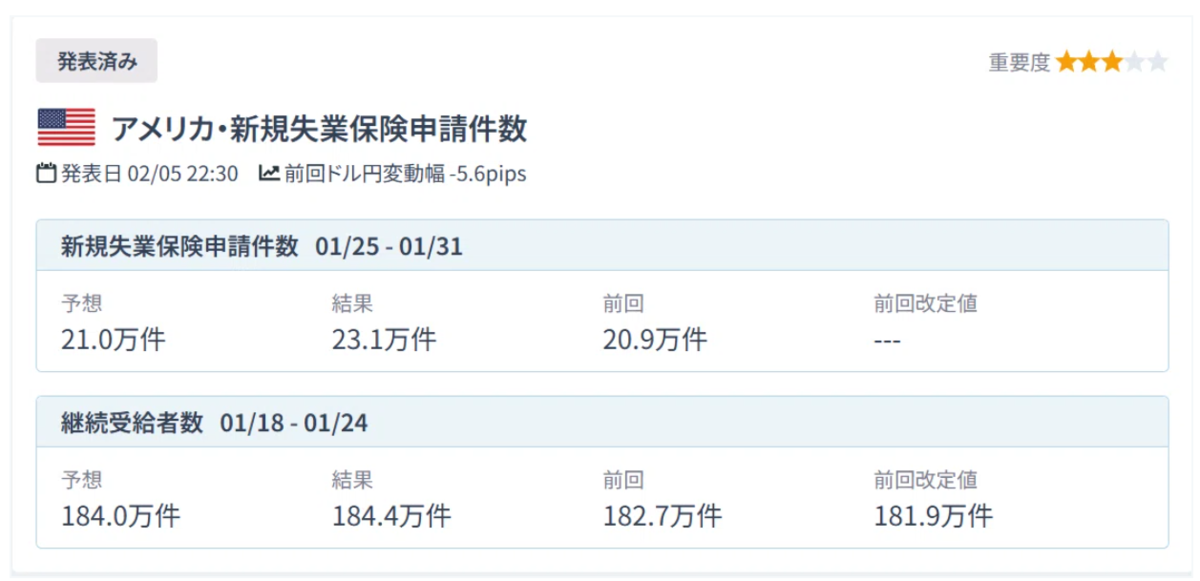
Task: Click the 重要度 label
Action: pos(1020,62)
